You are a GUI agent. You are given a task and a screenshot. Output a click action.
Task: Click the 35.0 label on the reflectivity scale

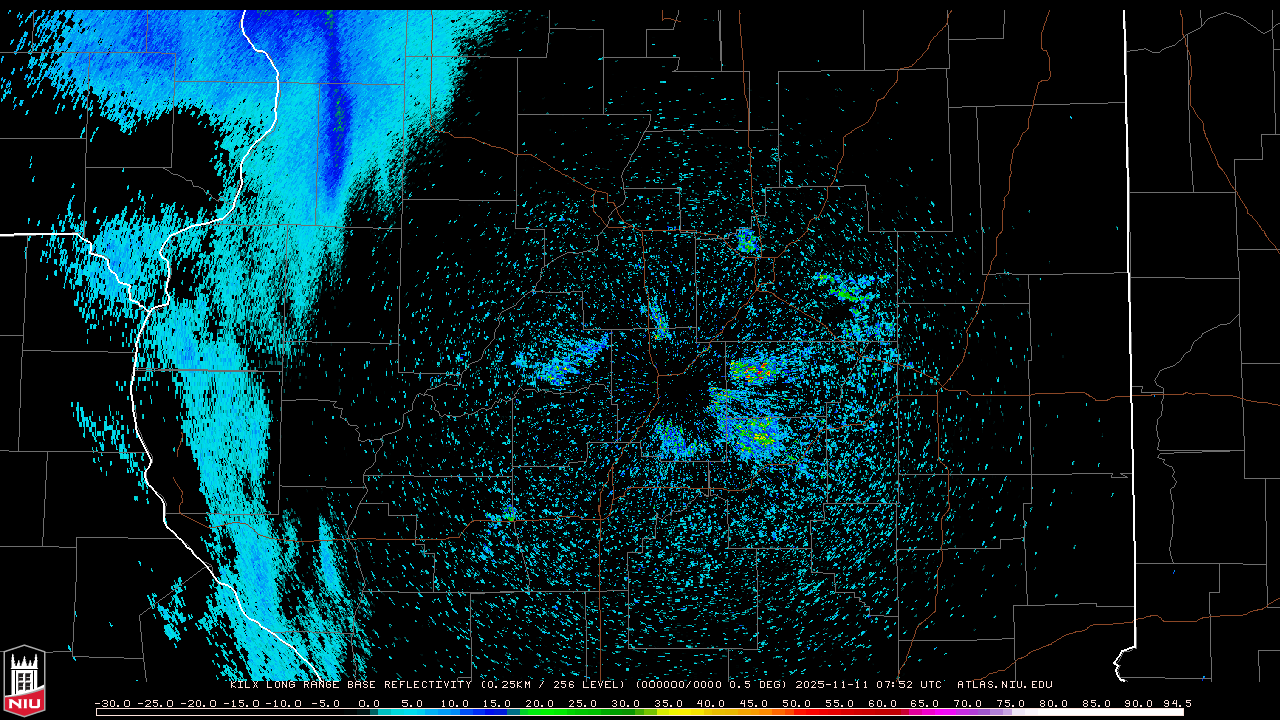pos(669,703)
